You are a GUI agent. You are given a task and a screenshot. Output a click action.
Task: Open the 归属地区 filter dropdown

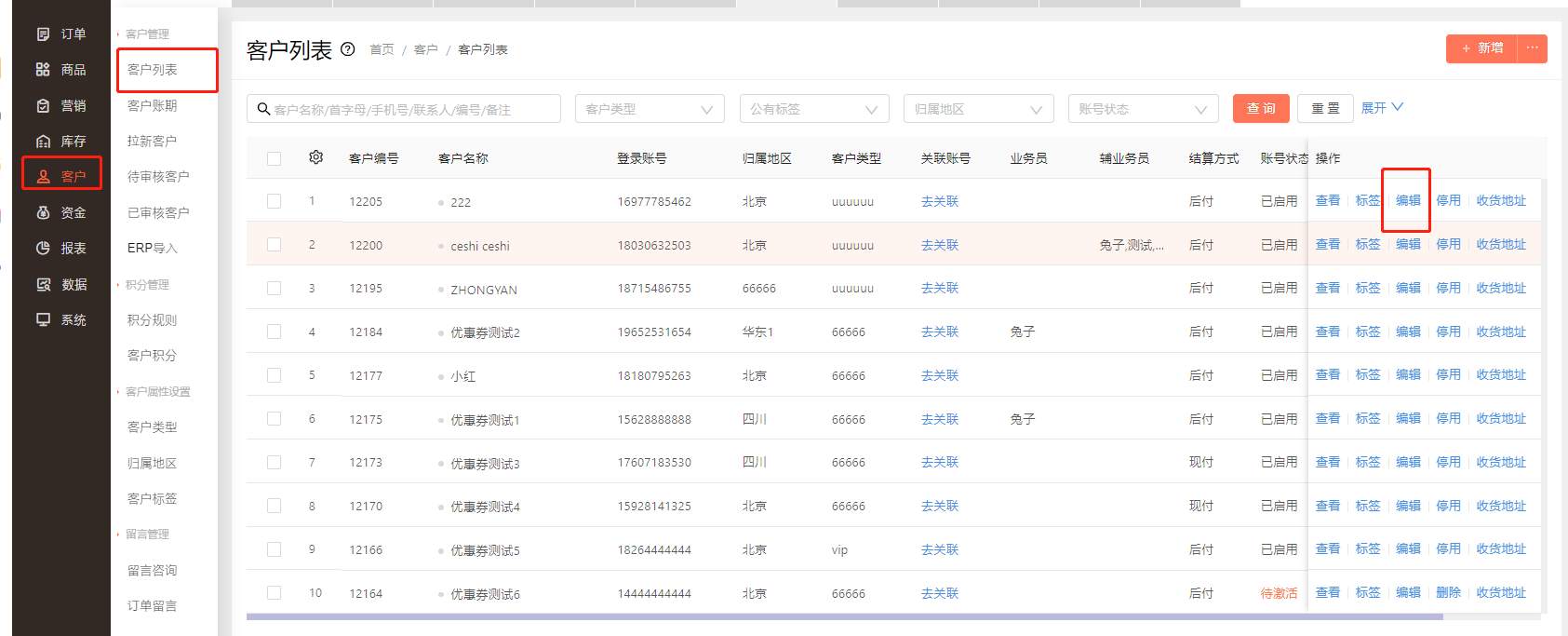tap(979, 109)
